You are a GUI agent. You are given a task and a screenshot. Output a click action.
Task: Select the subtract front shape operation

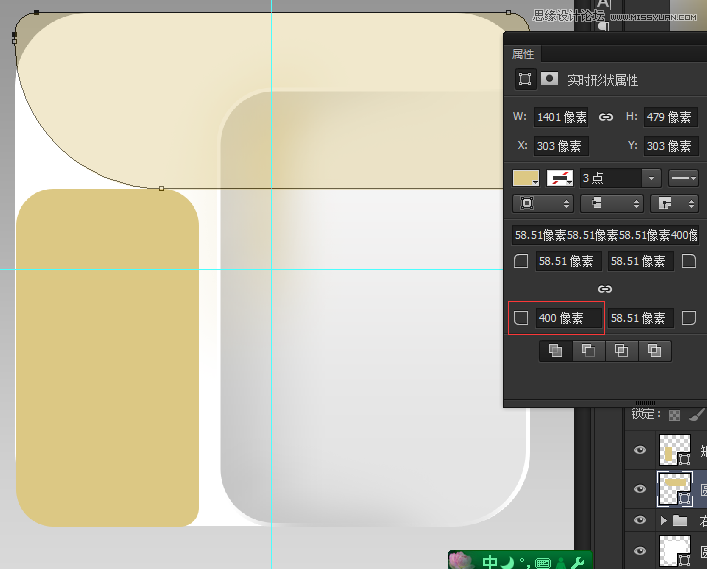pos(588,350)
